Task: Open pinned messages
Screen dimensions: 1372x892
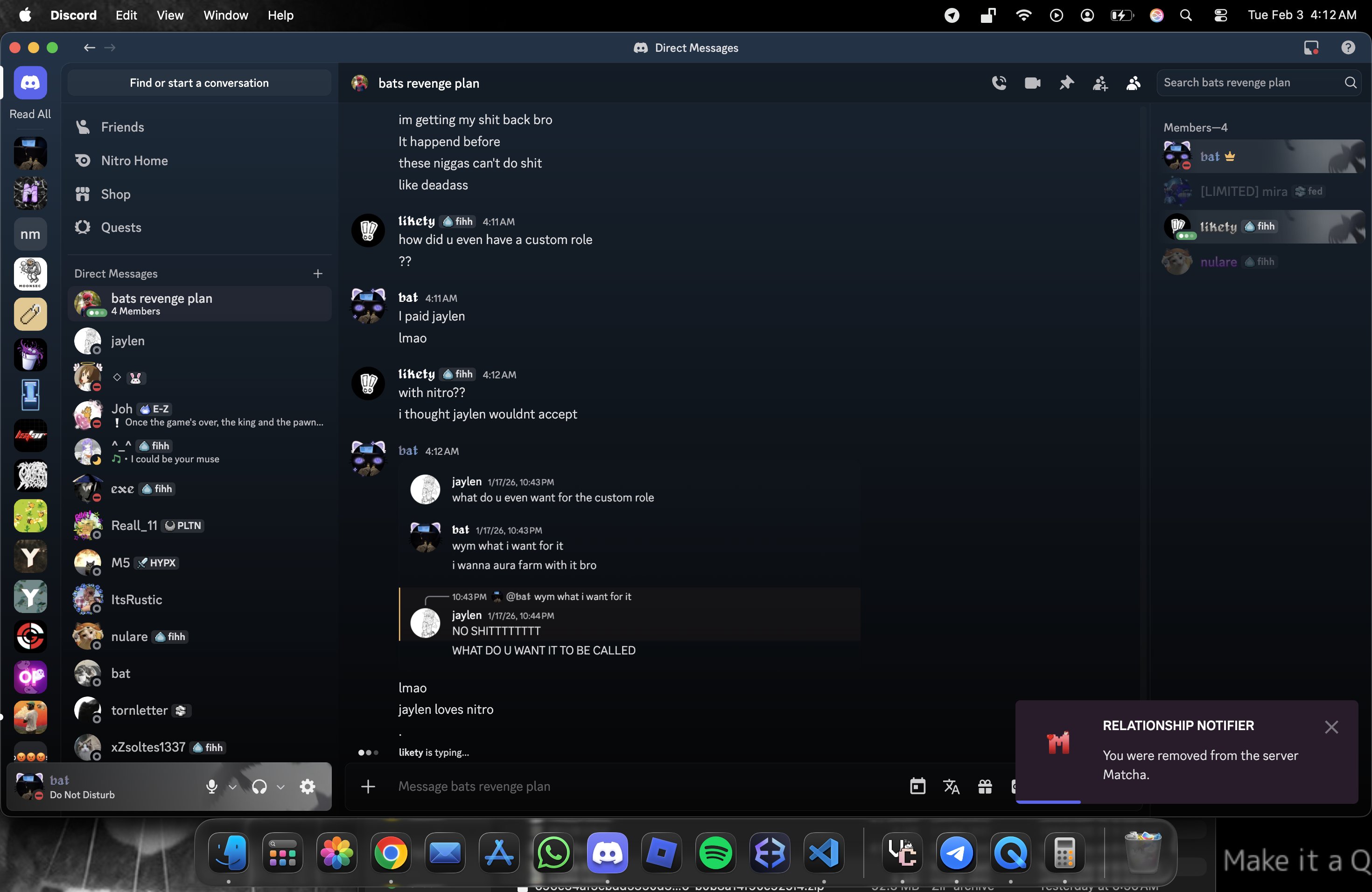Action: (x=1066, y=83)
